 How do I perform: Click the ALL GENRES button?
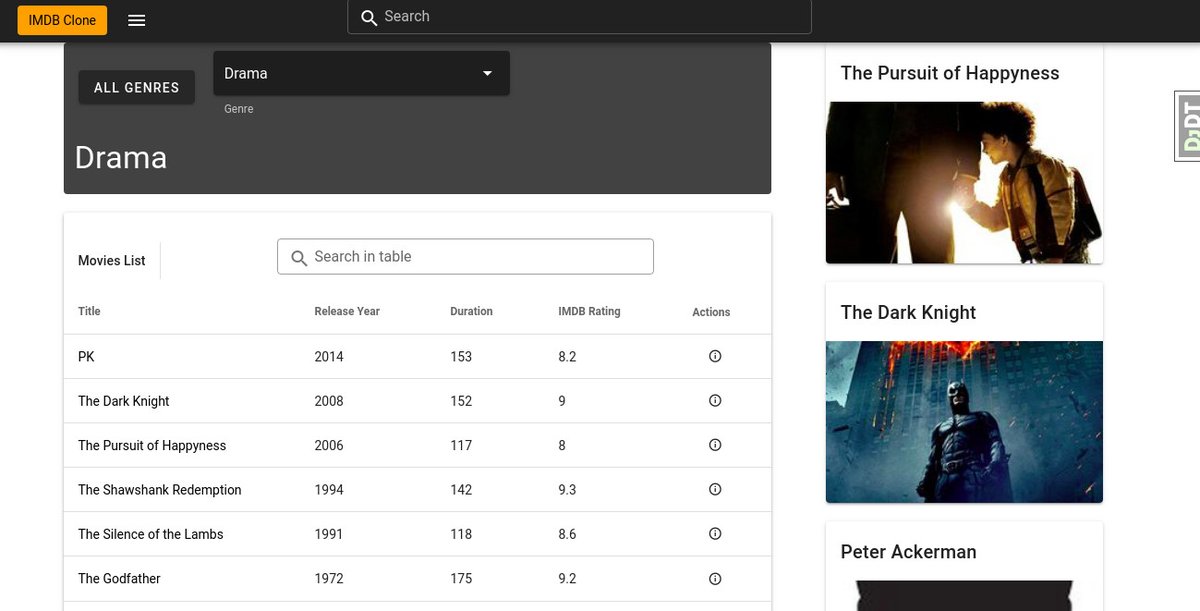(x=137, y=87)
